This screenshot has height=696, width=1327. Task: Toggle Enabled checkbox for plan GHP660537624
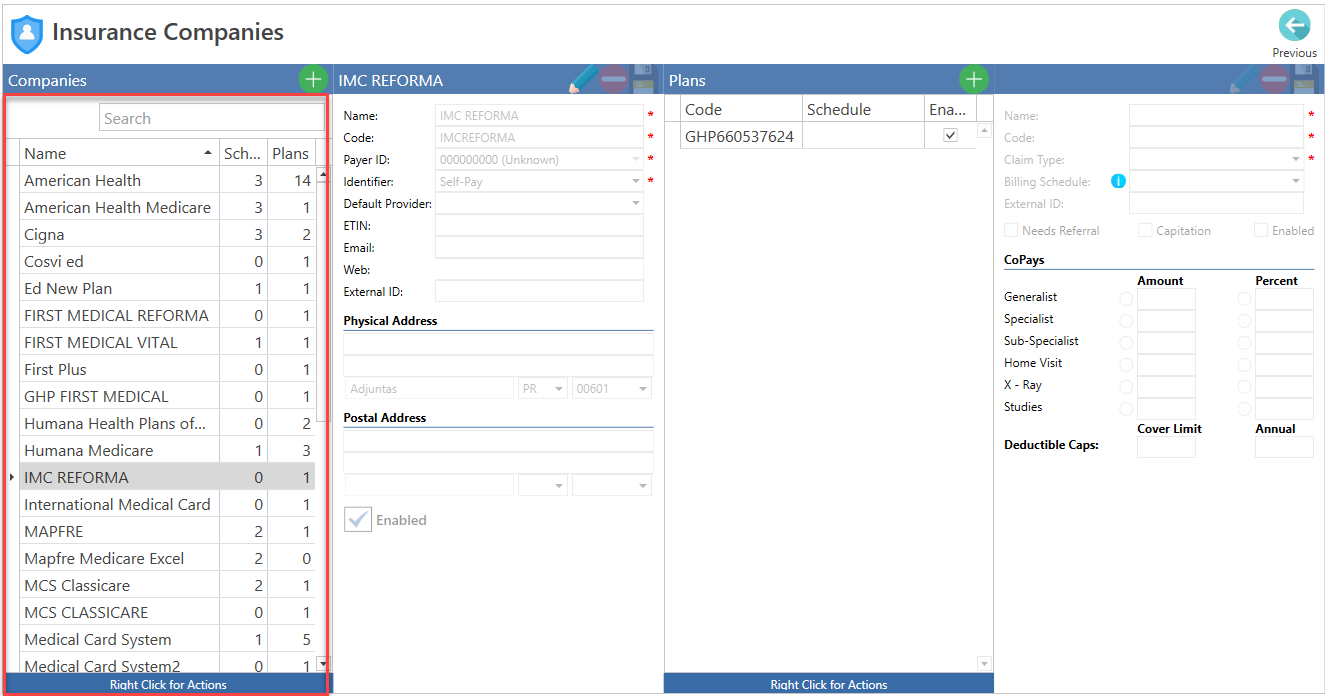click(950, 135)
